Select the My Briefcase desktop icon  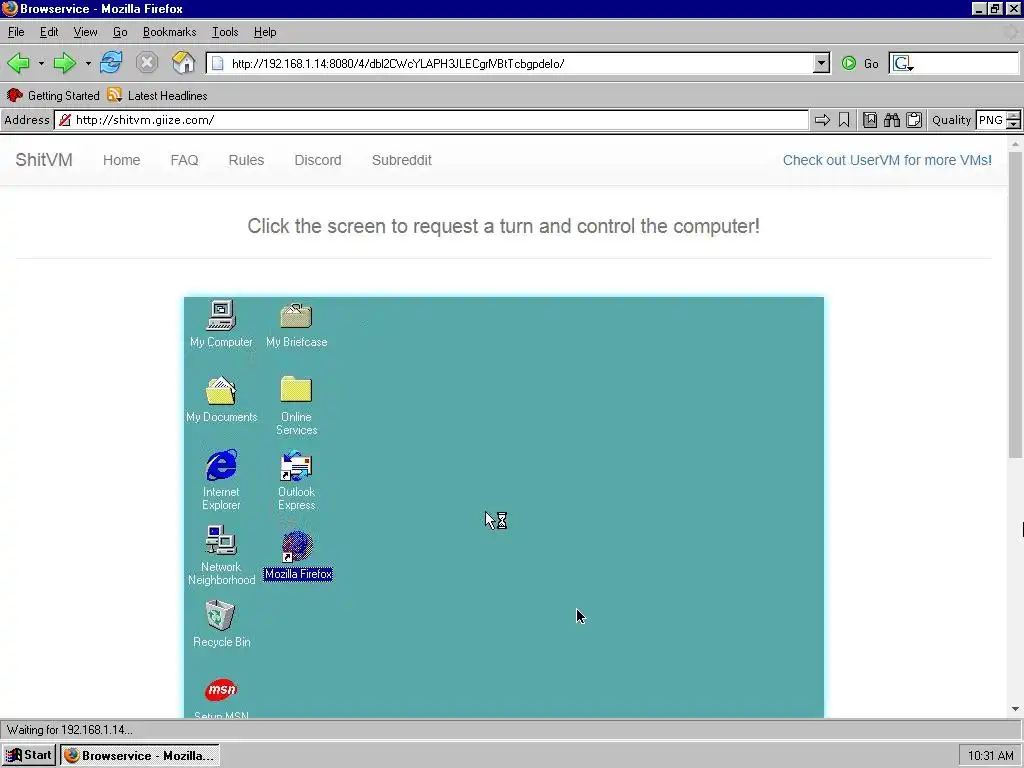point(296,324)
